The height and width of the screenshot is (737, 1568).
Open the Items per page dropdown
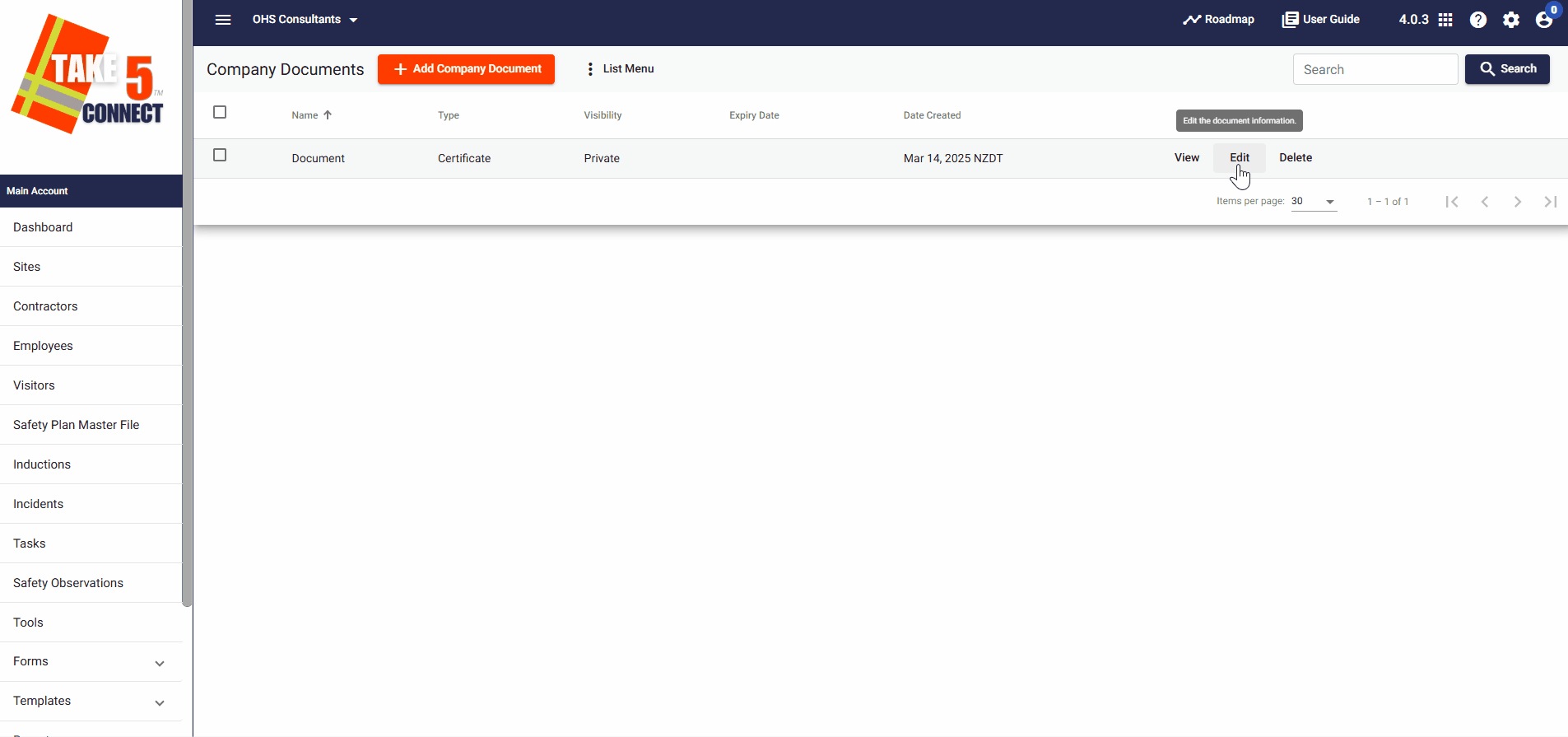pos(1314,202)
